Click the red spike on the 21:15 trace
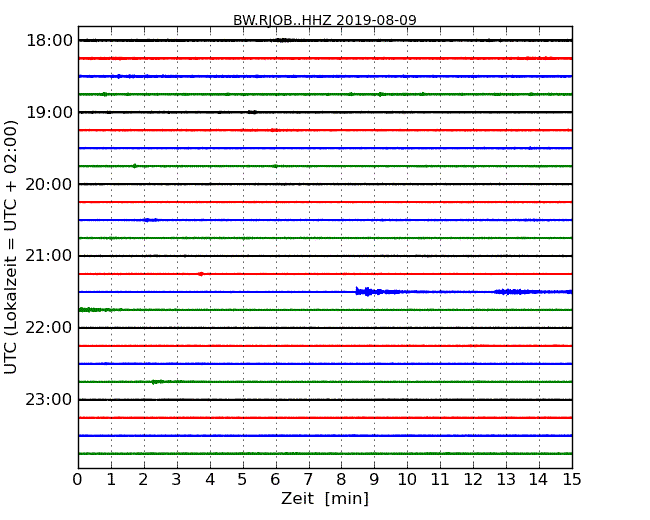Image resolution: width=650 pixels, height=520 pixels. [201, 274]
